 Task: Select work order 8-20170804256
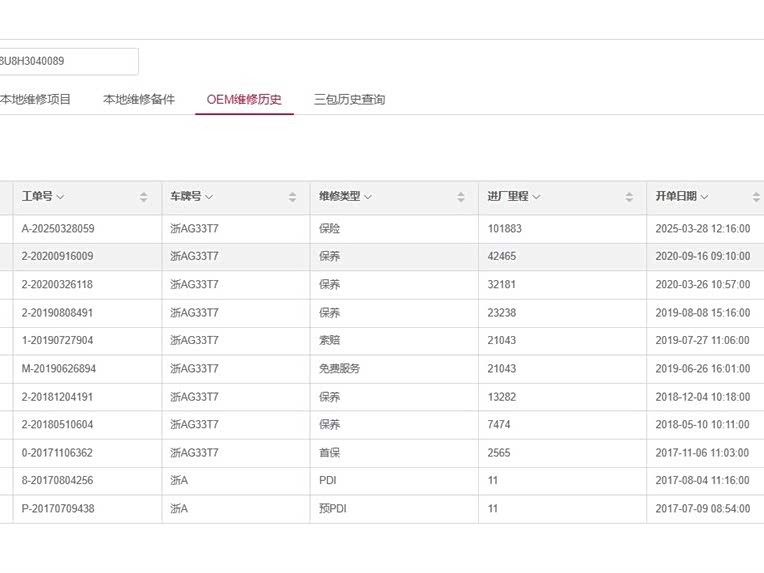57,481
